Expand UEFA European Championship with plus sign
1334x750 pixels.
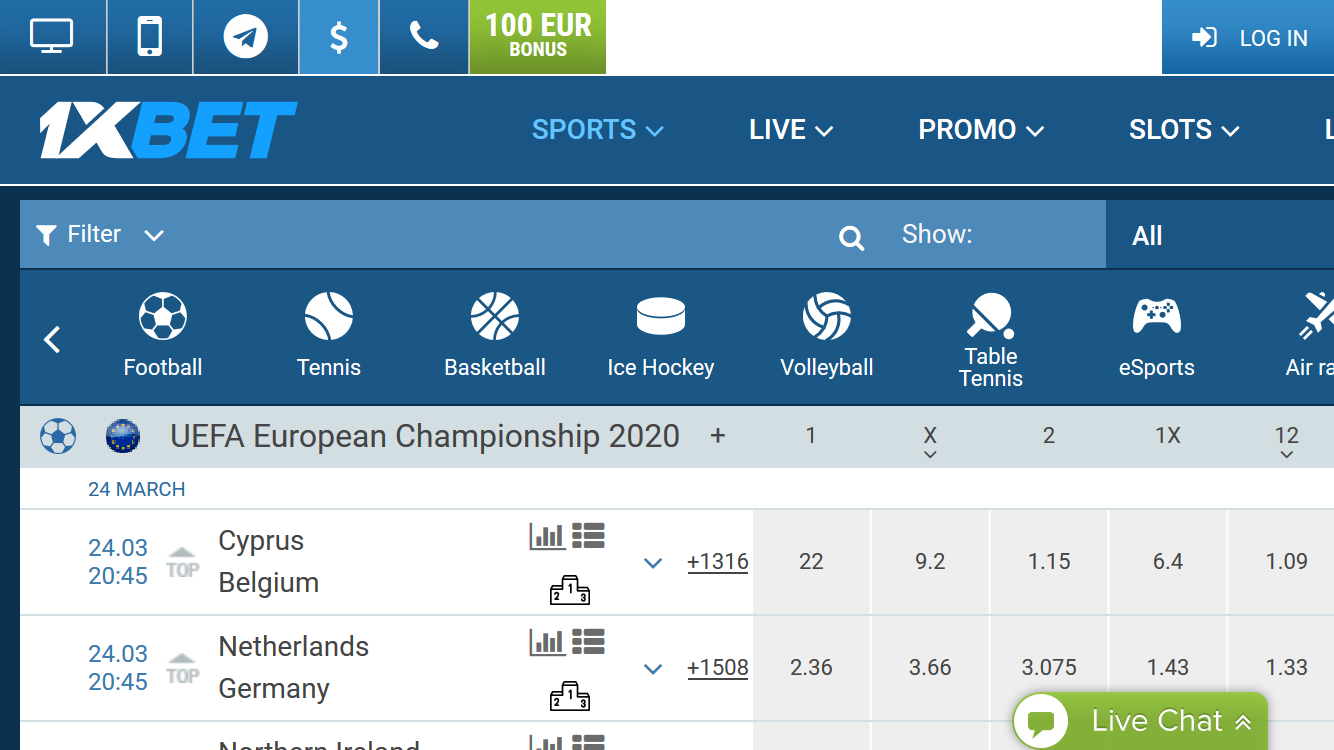point(717,436)
